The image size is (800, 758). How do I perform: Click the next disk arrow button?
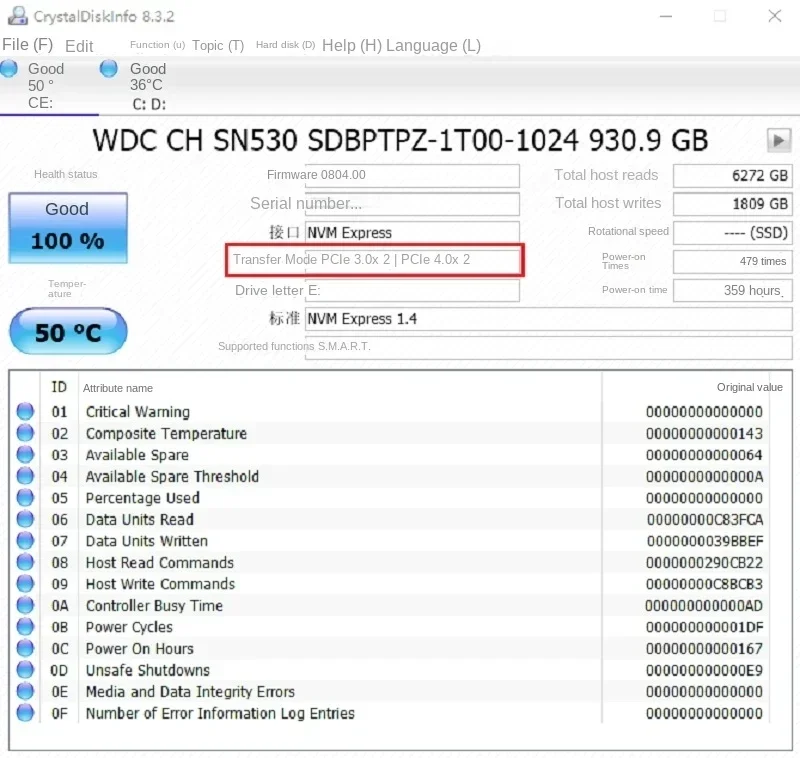pos(779,140)
